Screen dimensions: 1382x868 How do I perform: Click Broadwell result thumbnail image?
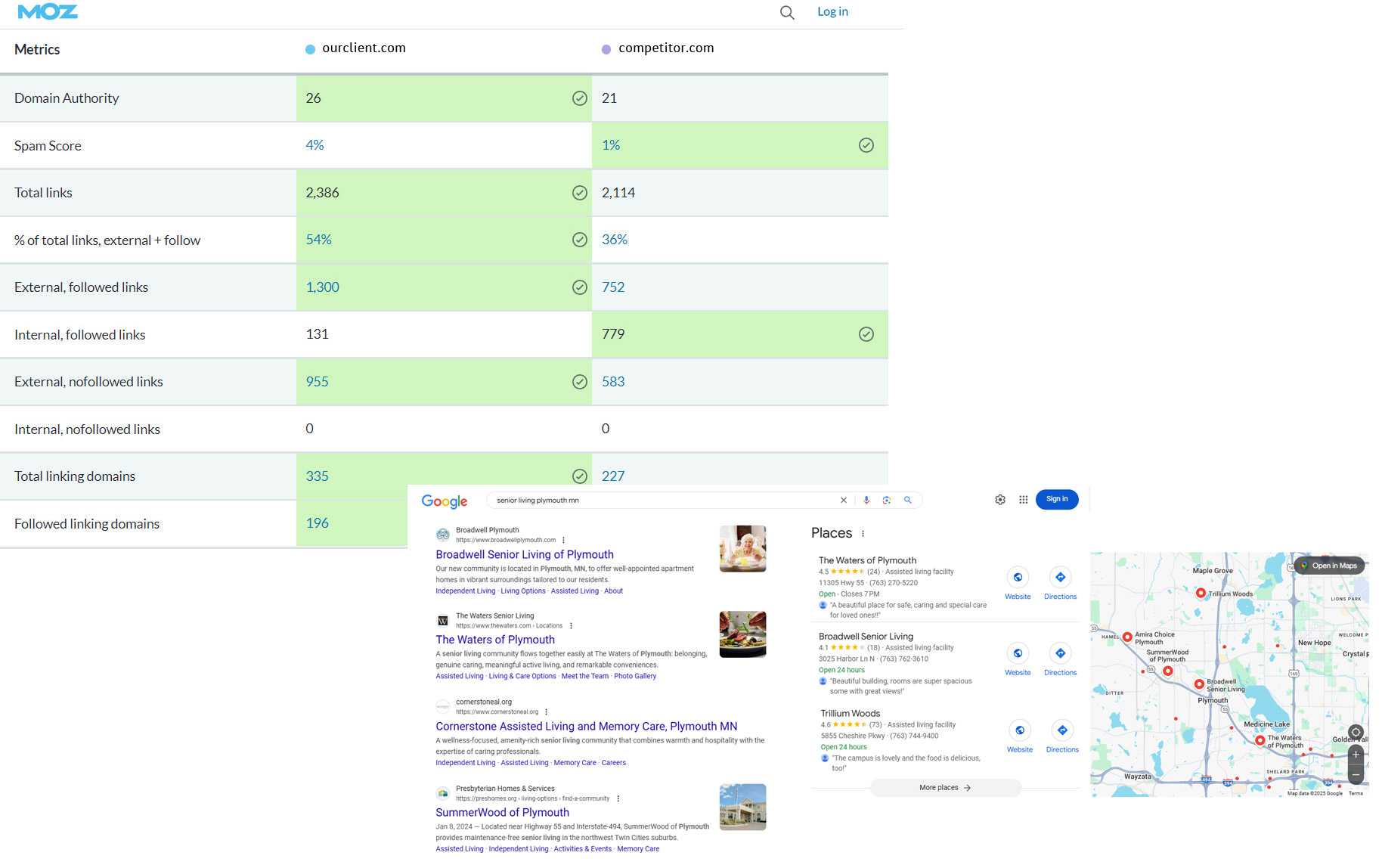pyautogui.click(x=742, y=549)
